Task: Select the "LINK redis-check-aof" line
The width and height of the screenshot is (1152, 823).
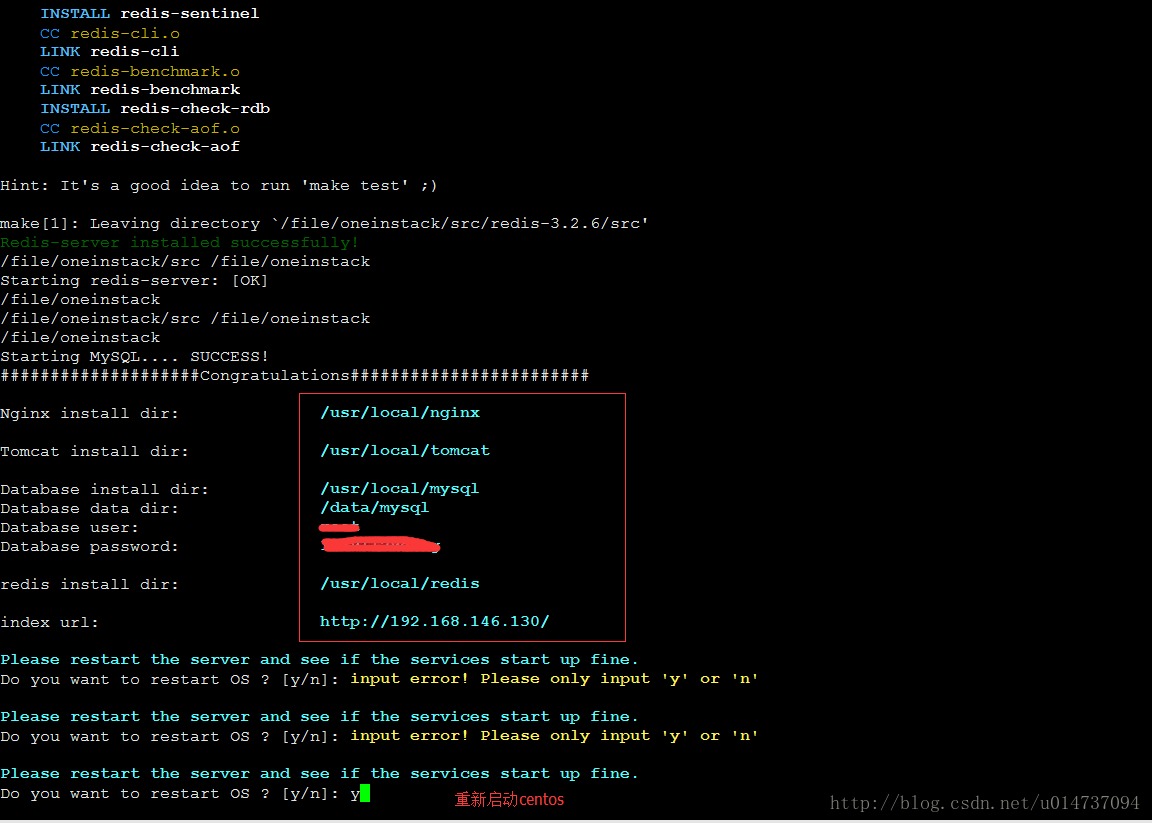Action: 140,147
